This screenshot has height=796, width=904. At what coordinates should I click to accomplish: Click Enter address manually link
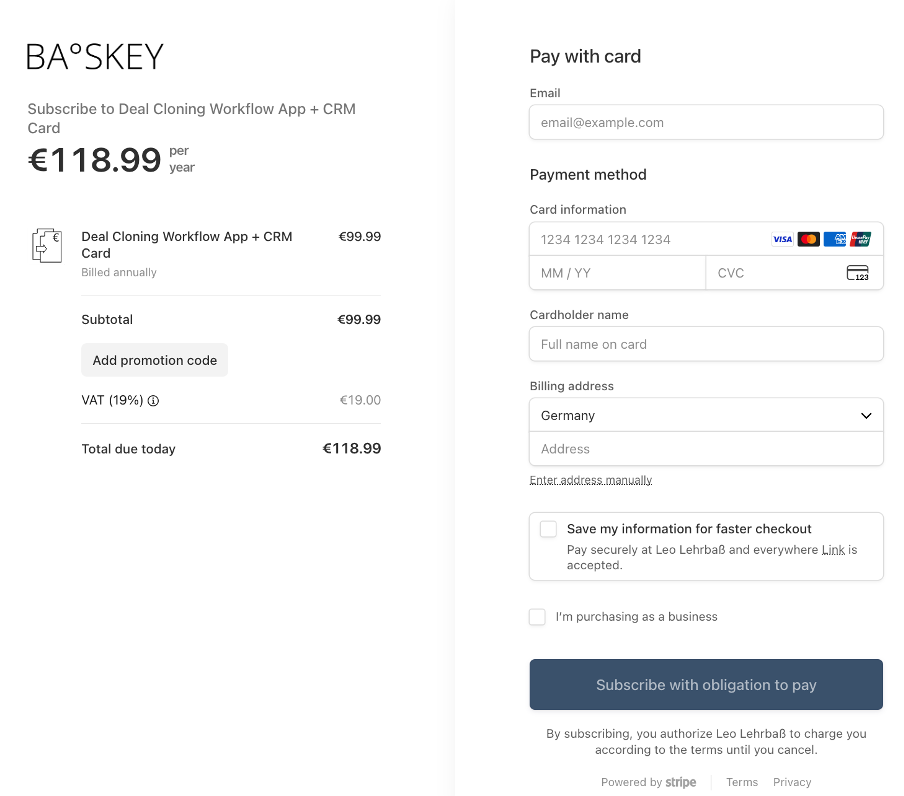coord(591,480)
